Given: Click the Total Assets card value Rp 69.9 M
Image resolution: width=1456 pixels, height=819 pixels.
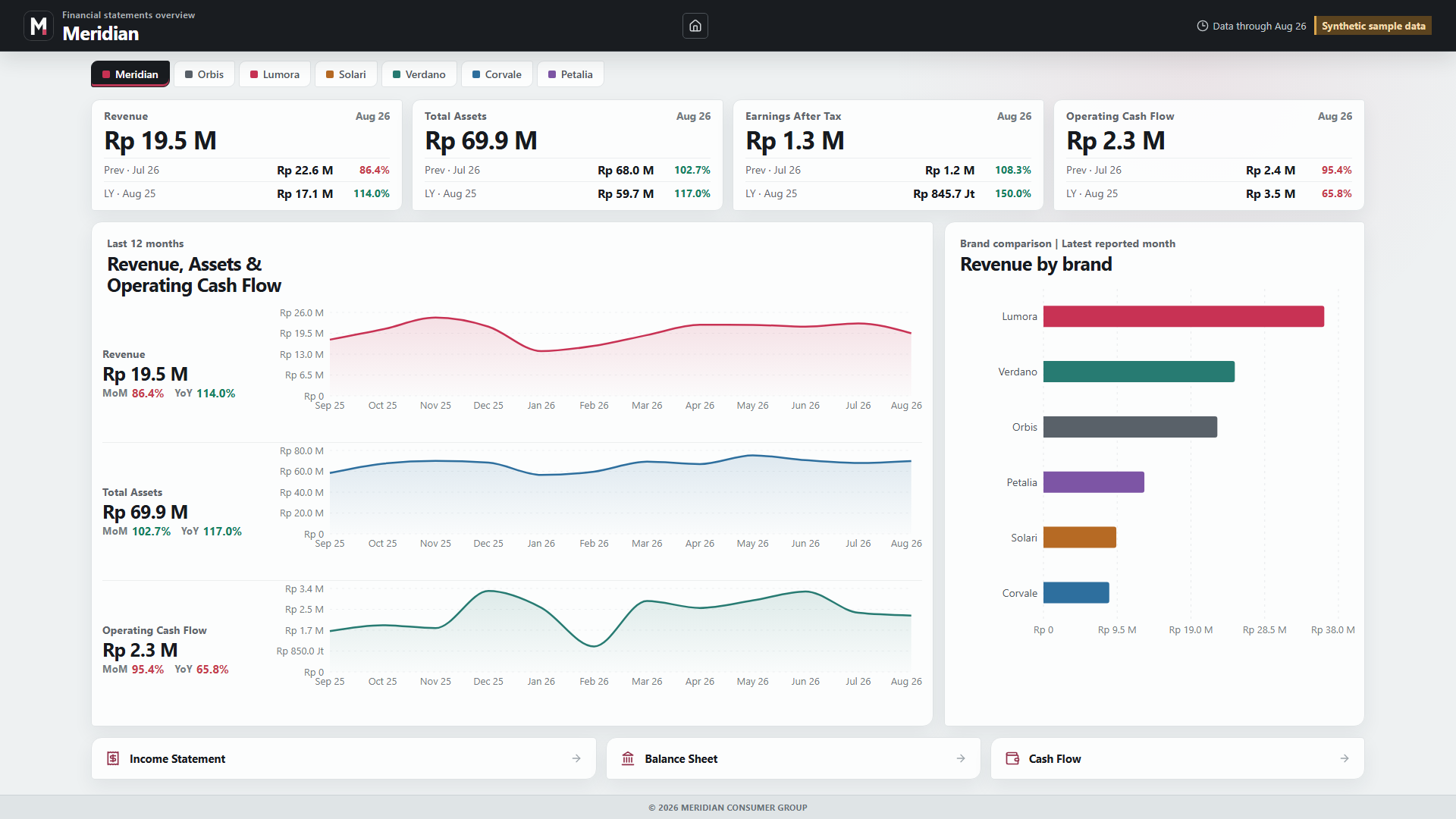Looking at the screenshot, I should (482, 141).
